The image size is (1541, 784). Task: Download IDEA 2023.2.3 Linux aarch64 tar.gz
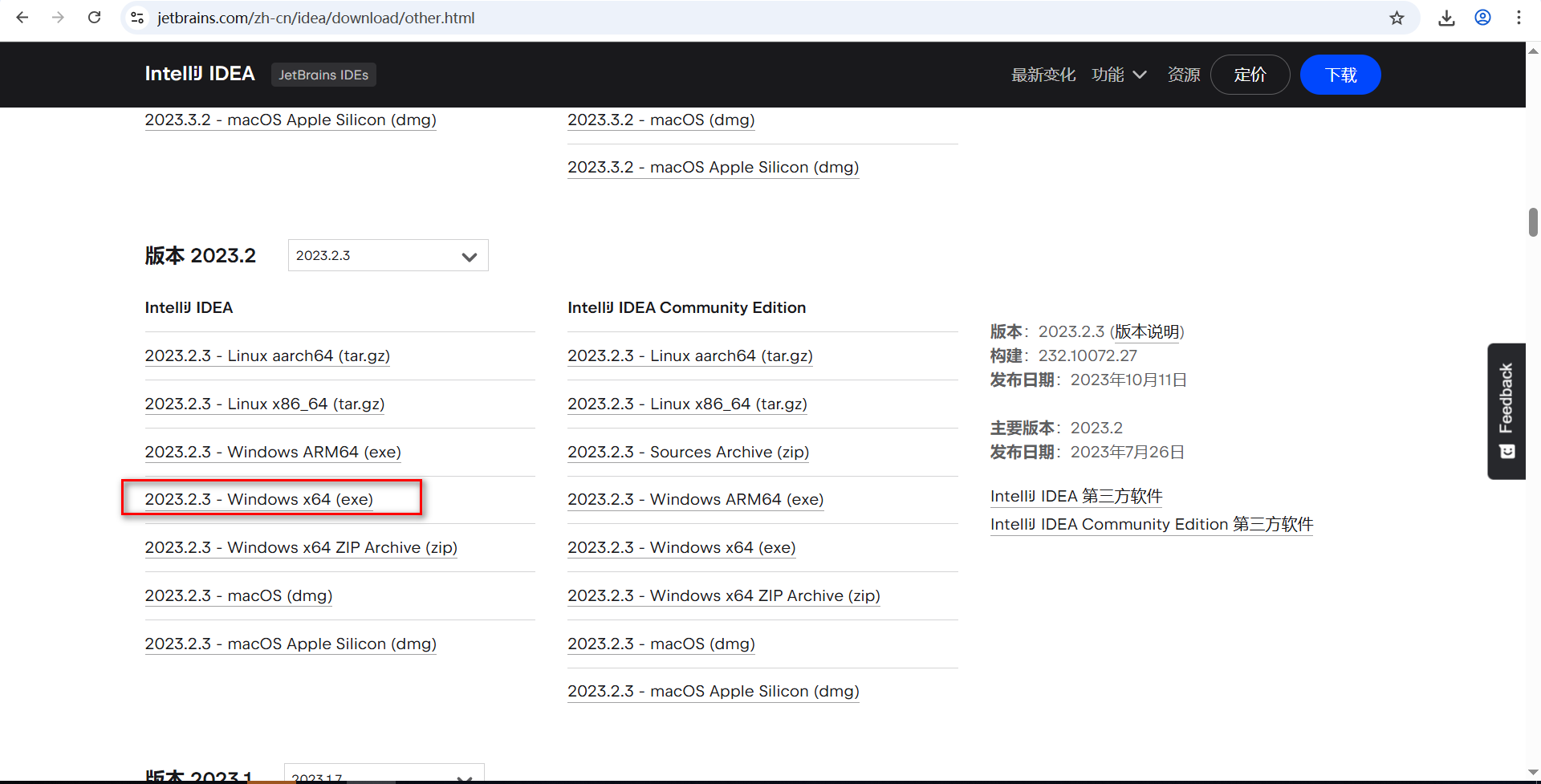click(267, 355)
